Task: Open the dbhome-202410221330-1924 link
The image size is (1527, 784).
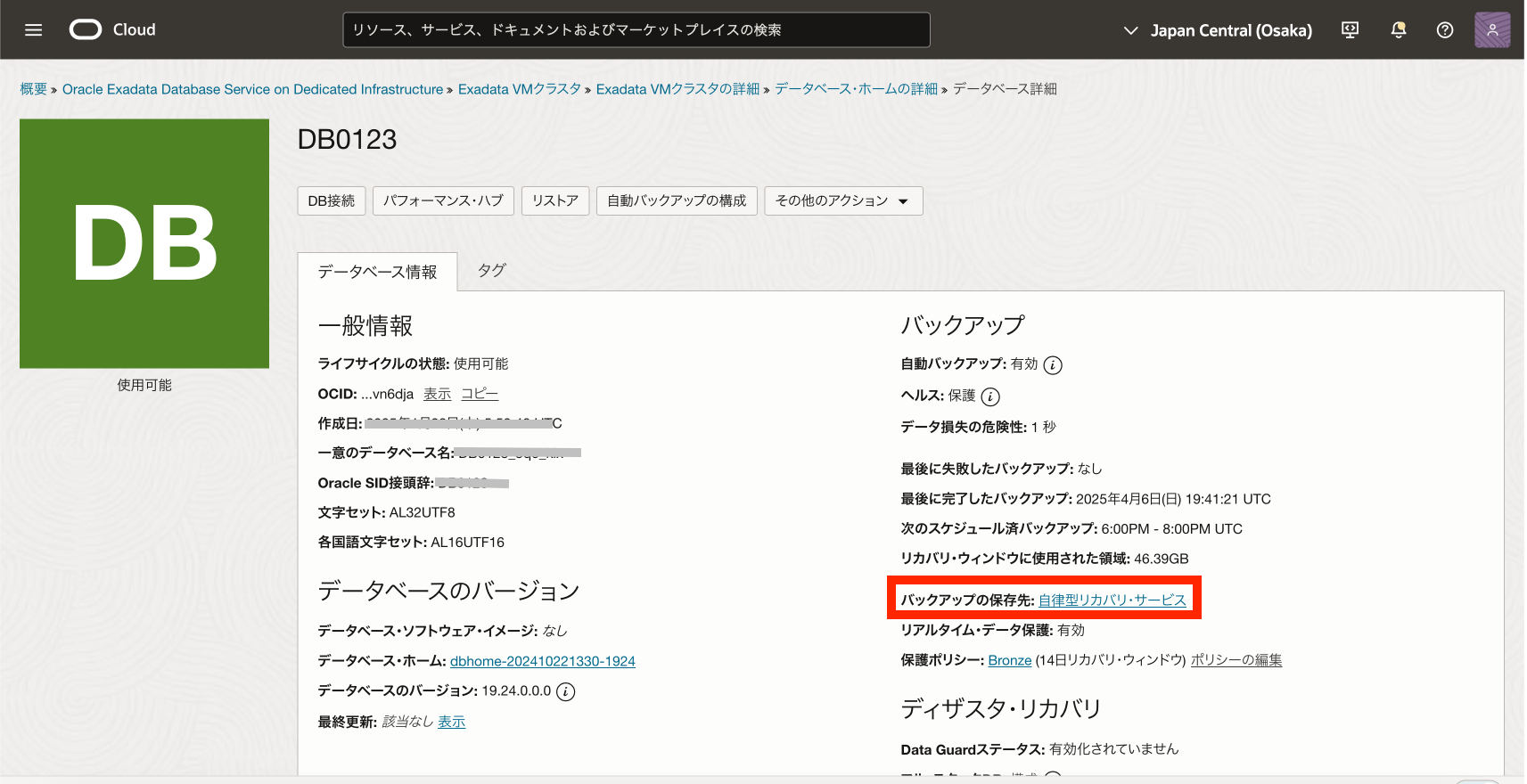Action: coord(542,661)
